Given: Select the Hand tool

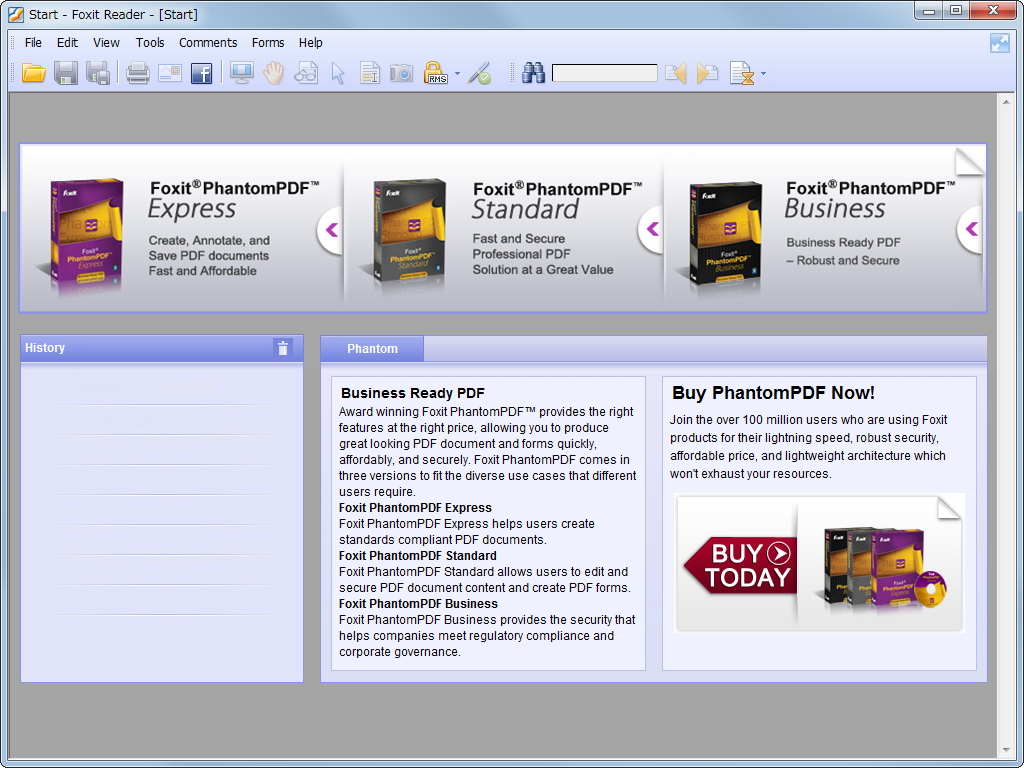Looking at the screenshot, I should point(273,72).
